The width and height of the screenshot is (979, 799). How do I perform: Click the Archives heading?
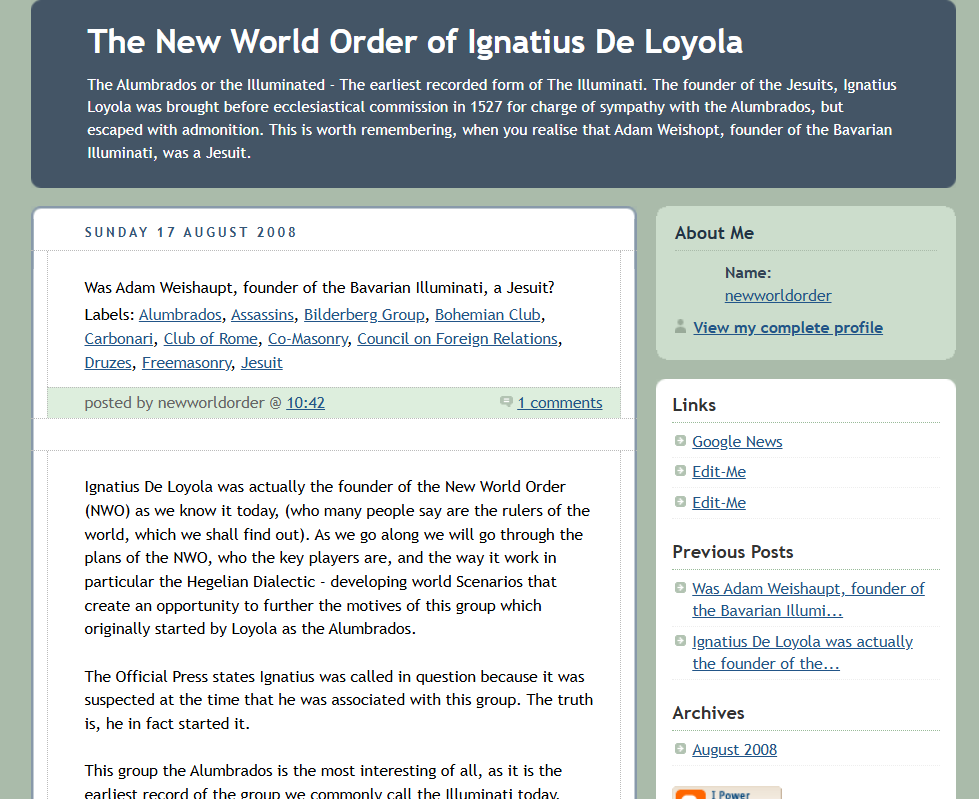coord(709,713)
